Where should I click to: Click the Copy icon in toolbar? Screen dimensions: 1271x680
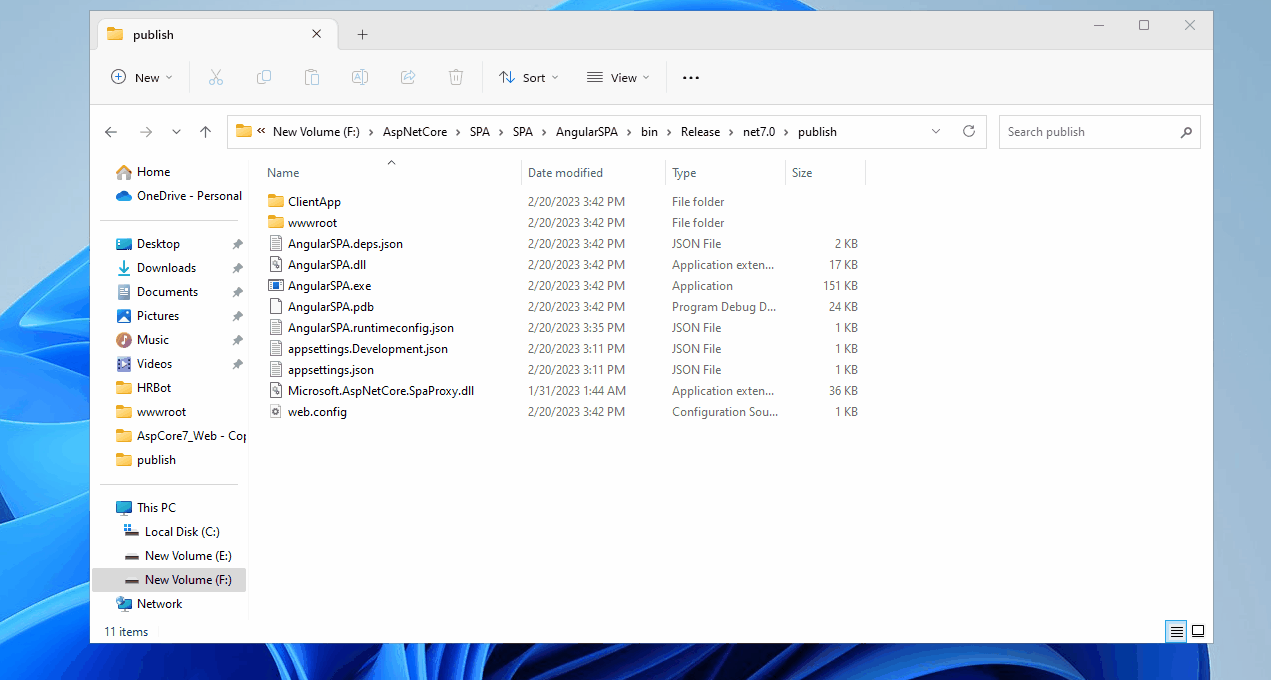(x=264, y=77)
